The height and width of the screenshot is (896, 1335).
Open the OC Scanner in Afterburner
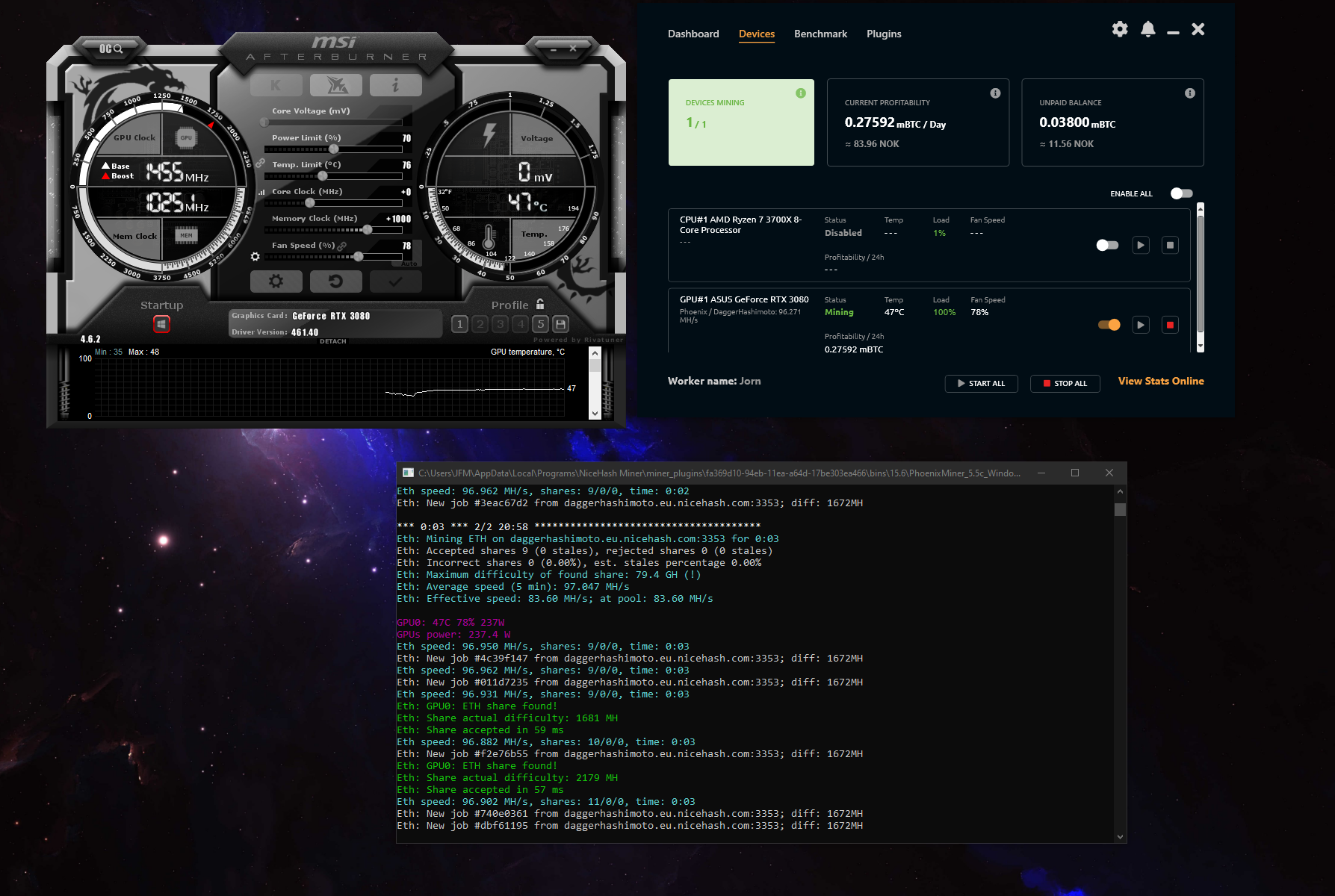111,49
